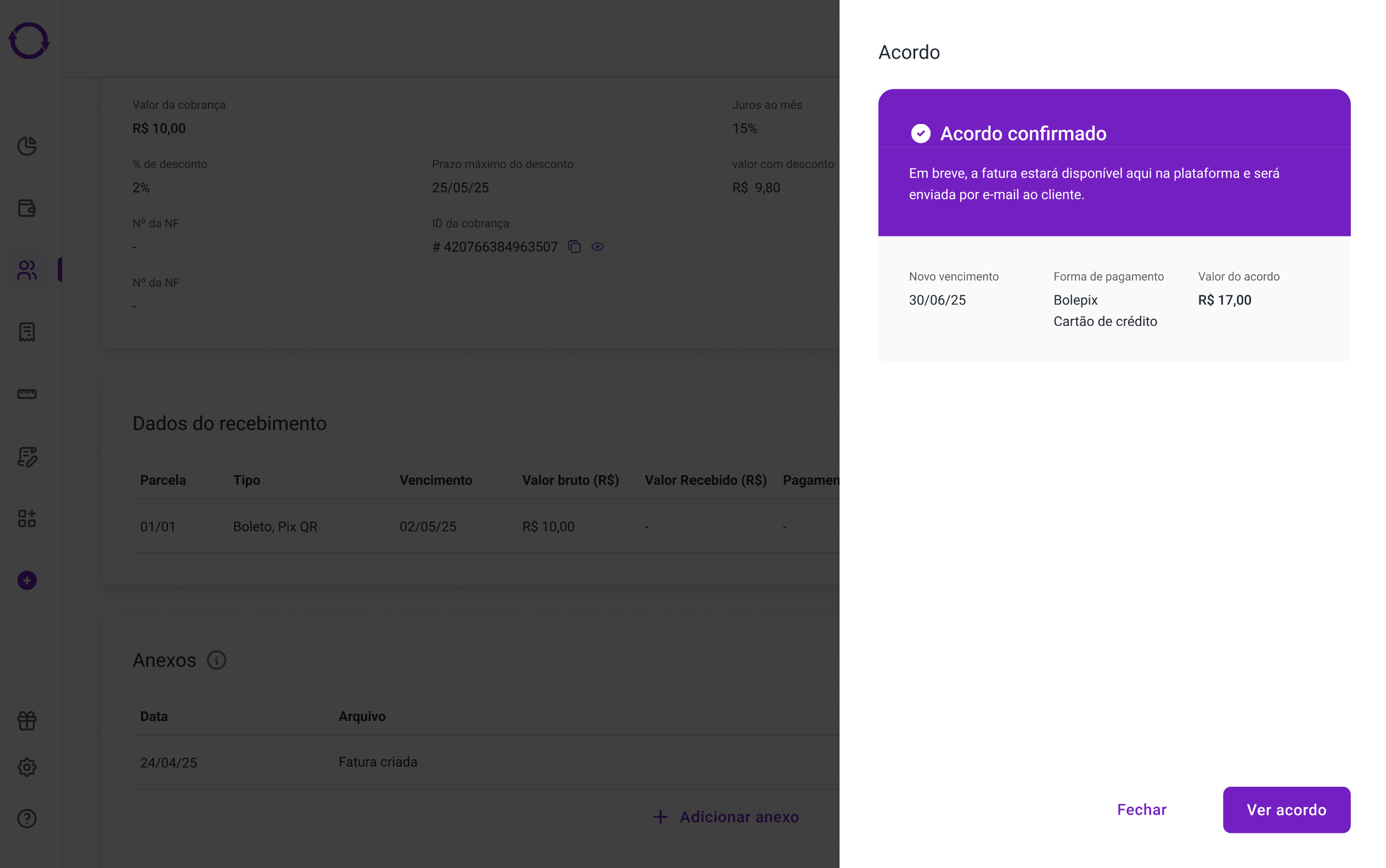Open settings gear in sidebar
1386x868 pixels.
point(27,767)
